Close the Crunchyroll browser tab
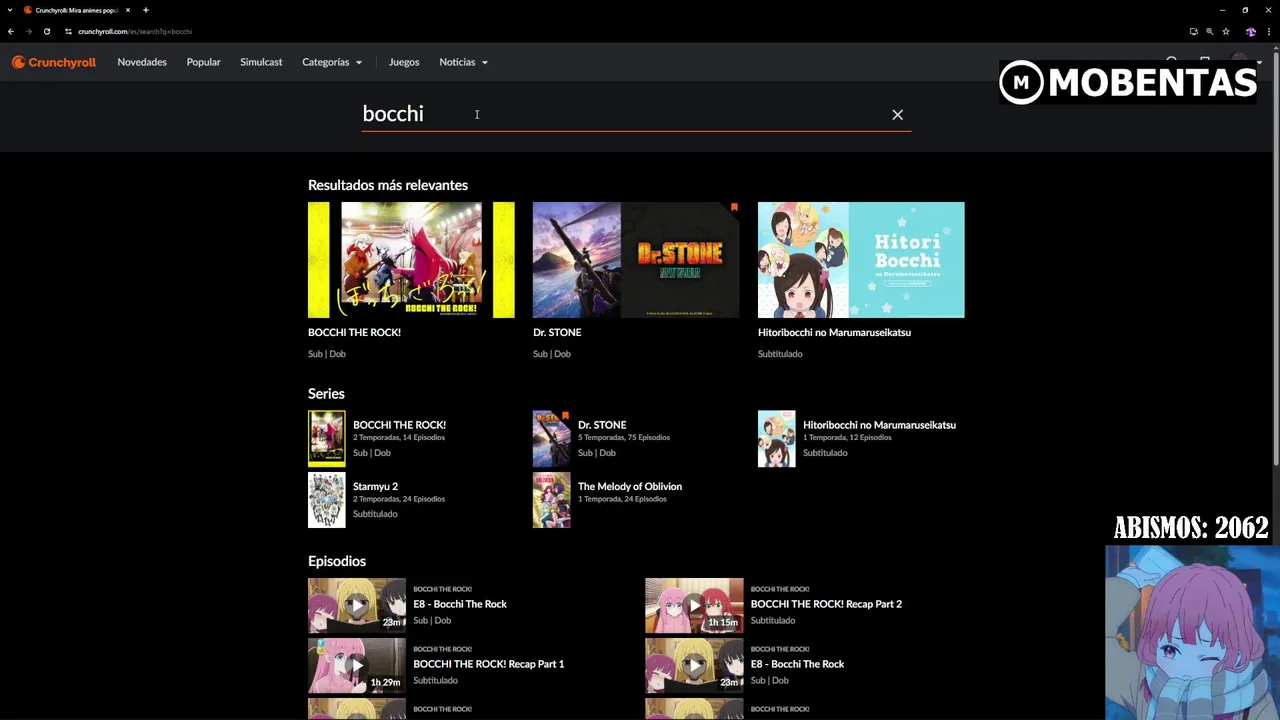 127,10
